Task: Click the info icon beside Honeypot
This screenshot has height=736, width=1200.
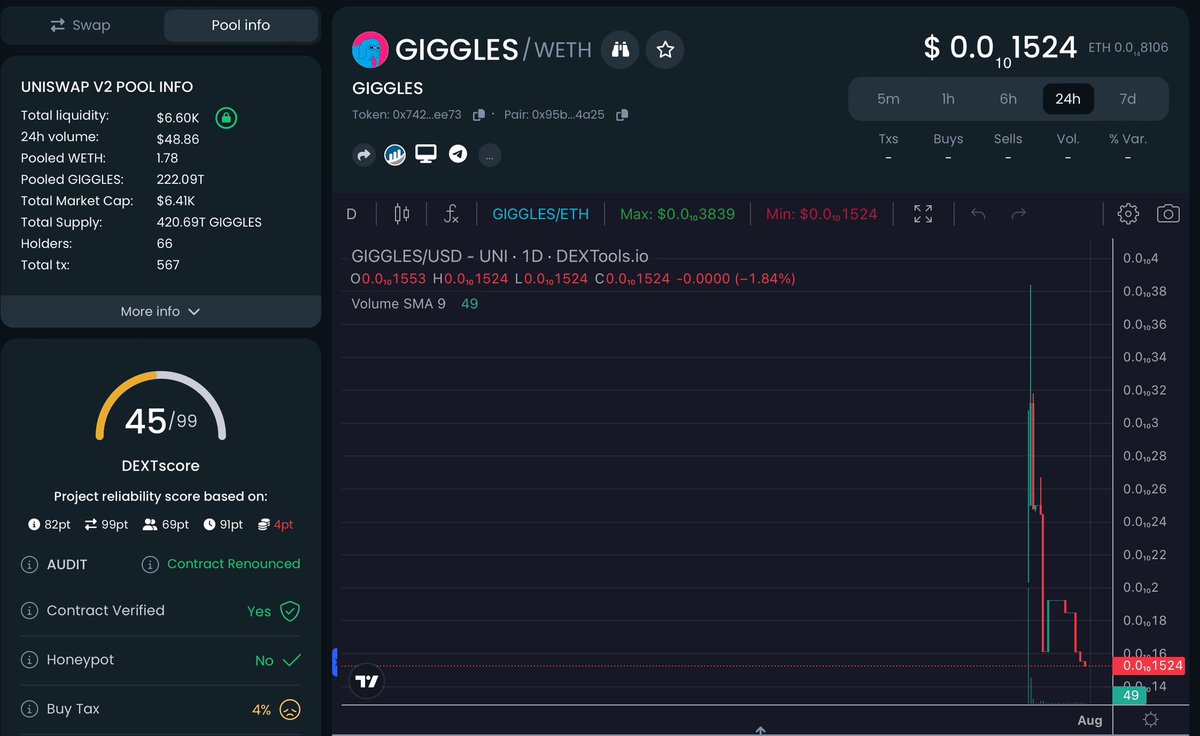Action: tap(30, 661)
